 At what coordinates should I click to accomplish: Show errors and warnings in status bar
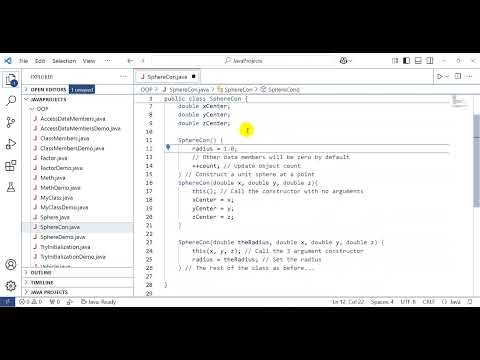click(31, 302)
